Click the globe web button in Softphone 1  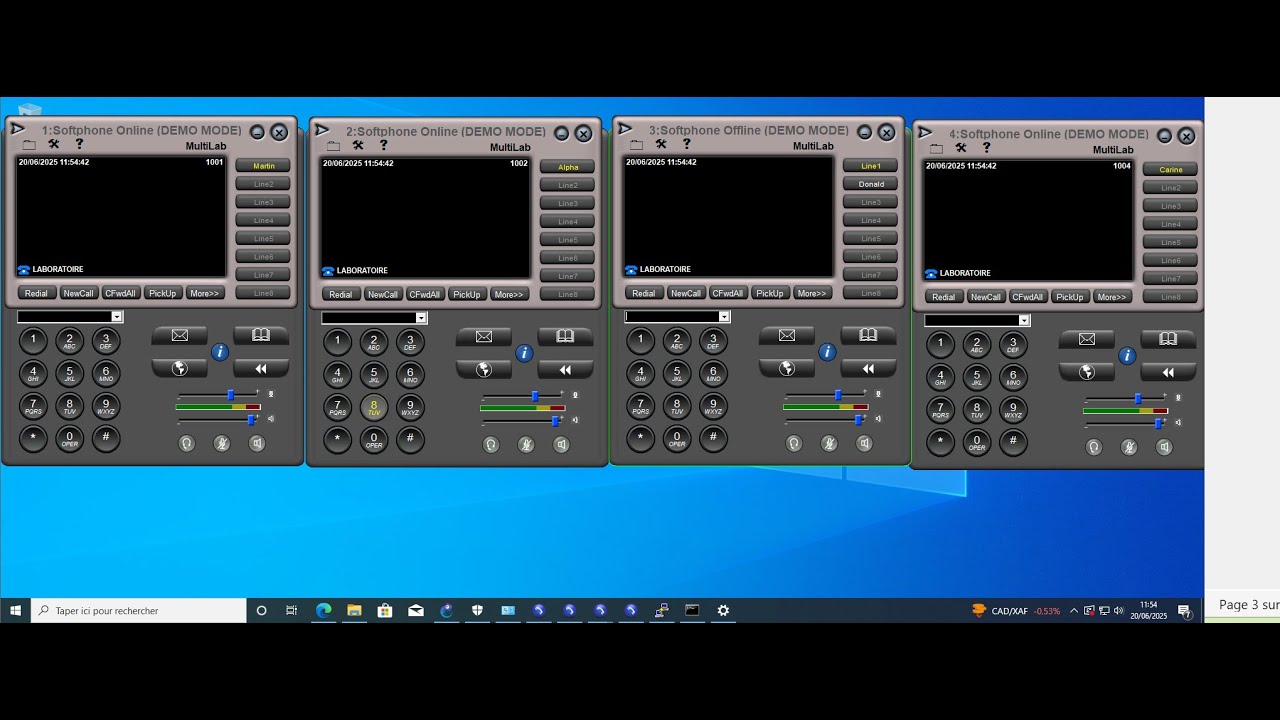[x=180, y=368]
